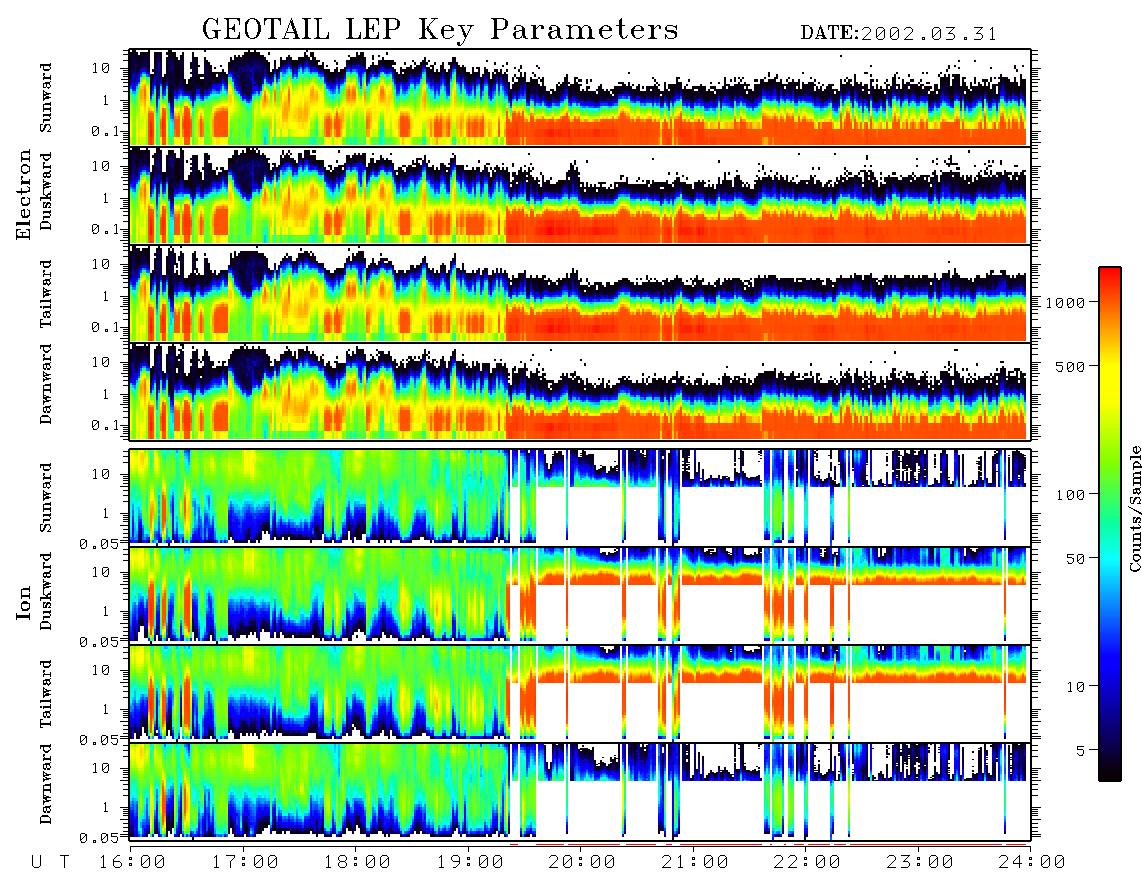Viewport: 1142px width, 880px height.
Task: Click the "Sunward" label of the Ion group
Action: [46, 497]
